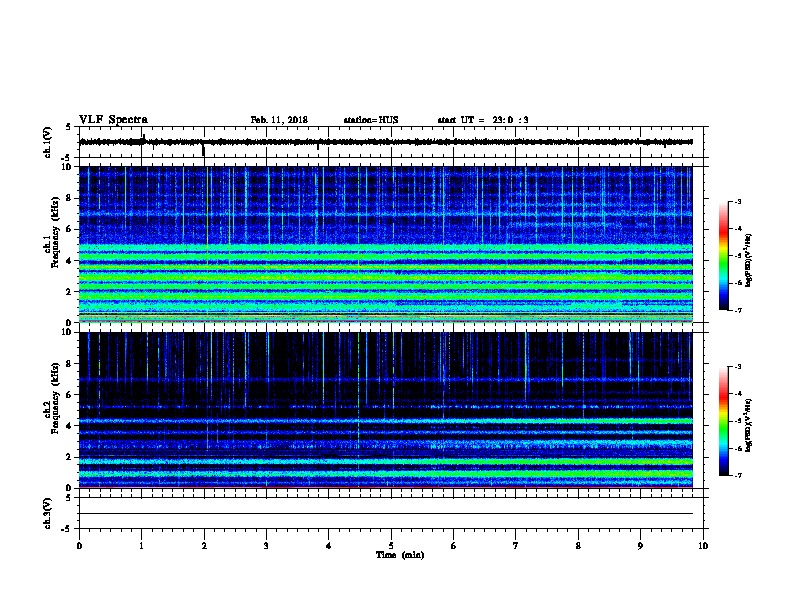This screenshot has height=612, width=792.
Task: Click the -3 tick on the upper colorbar
Action: click(x=737, y=201)
